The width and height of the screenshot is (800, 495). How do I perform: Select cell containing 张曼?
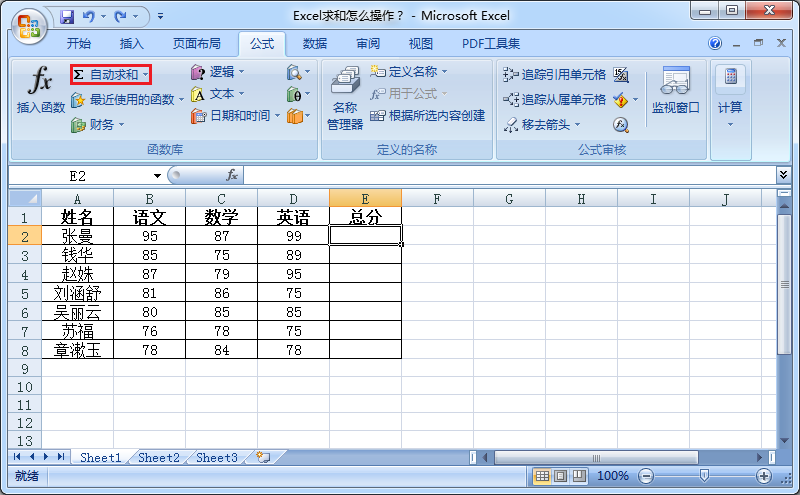pyautogui.click(x=78, y=236)
